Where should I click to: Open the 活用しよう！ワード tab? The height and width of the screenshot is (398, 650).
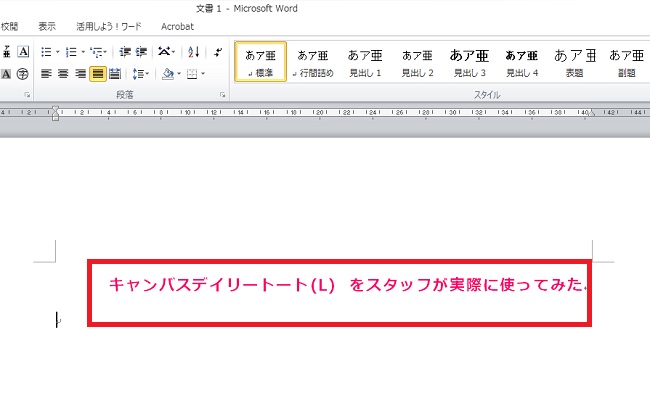(x=109, y=27)
